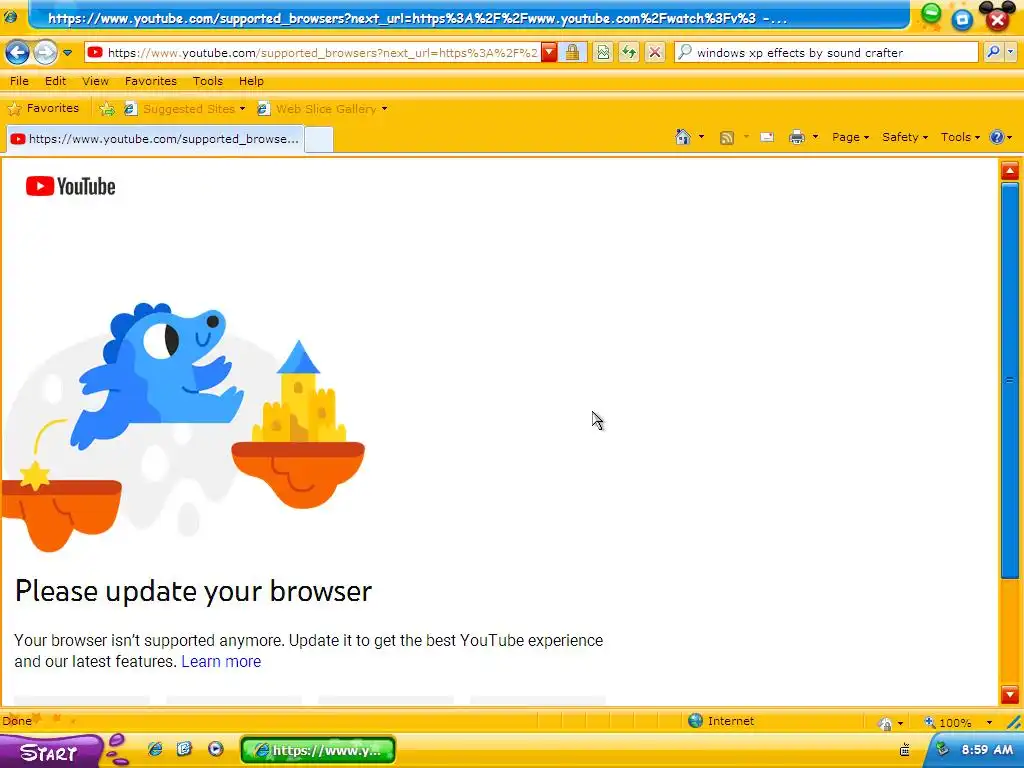Click the Read Mail envelope icon
The height and width of the screenshot is (768, 1024).
[x=767, y=137]
